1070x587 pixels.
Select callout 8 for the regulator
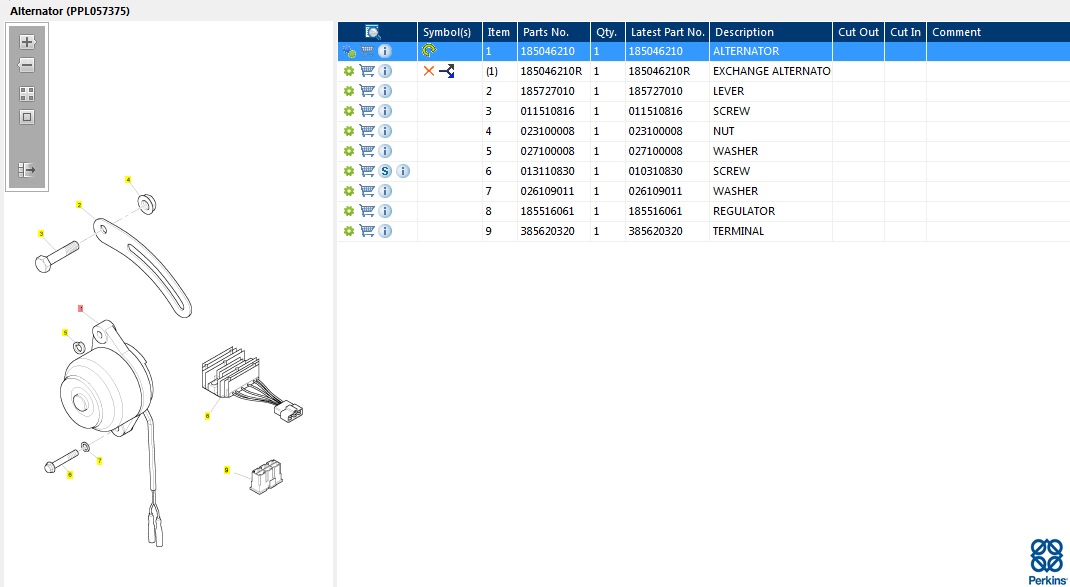click(x=207, y=415)
